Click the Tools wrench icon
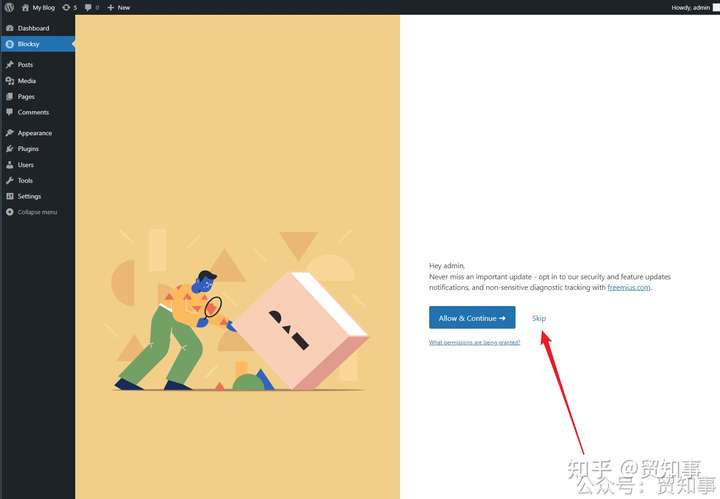Viewport: 720px width, 499px height. tap(10, 180)
